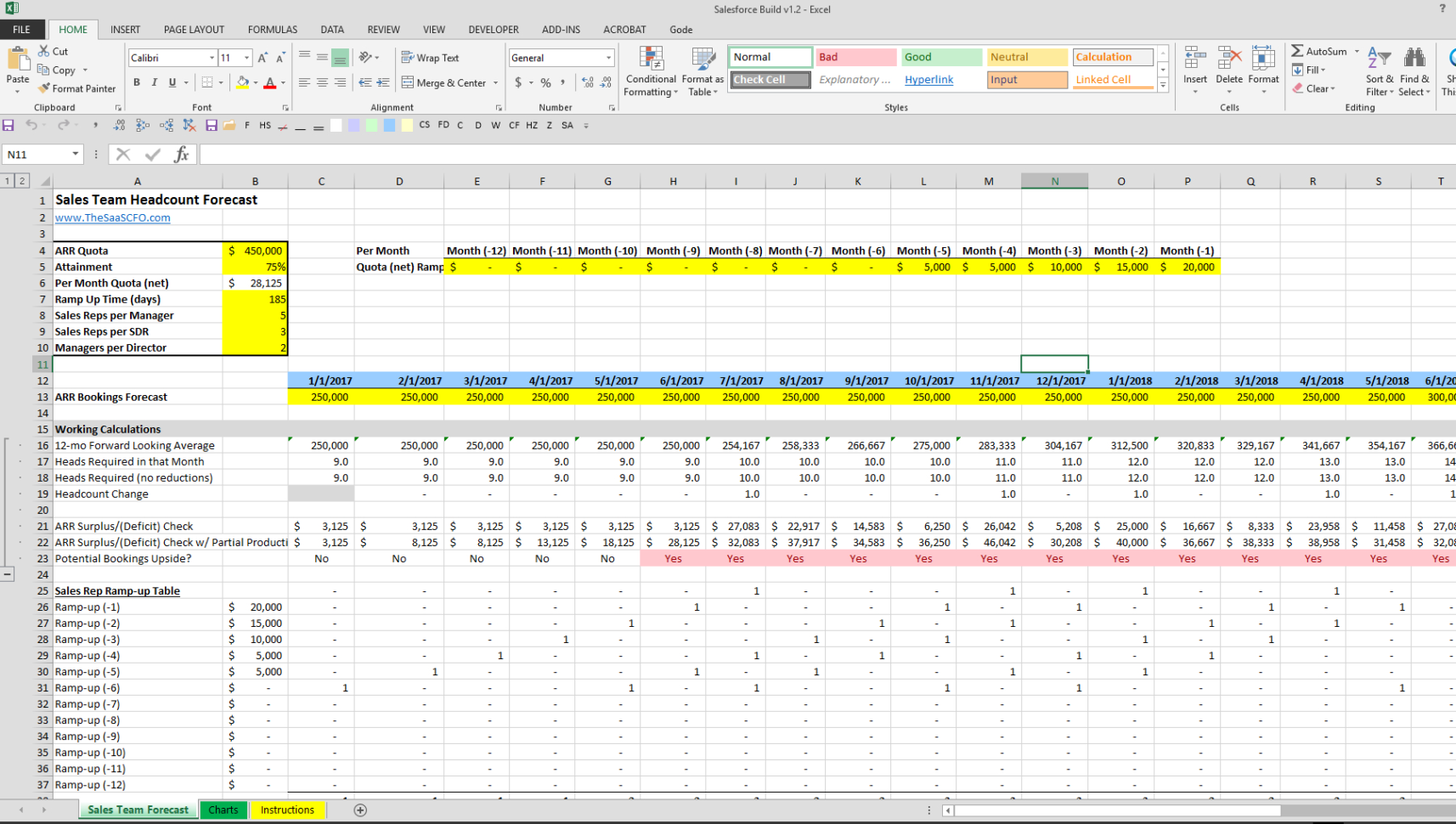Apply the Percent Style icon

pos(544,83)
